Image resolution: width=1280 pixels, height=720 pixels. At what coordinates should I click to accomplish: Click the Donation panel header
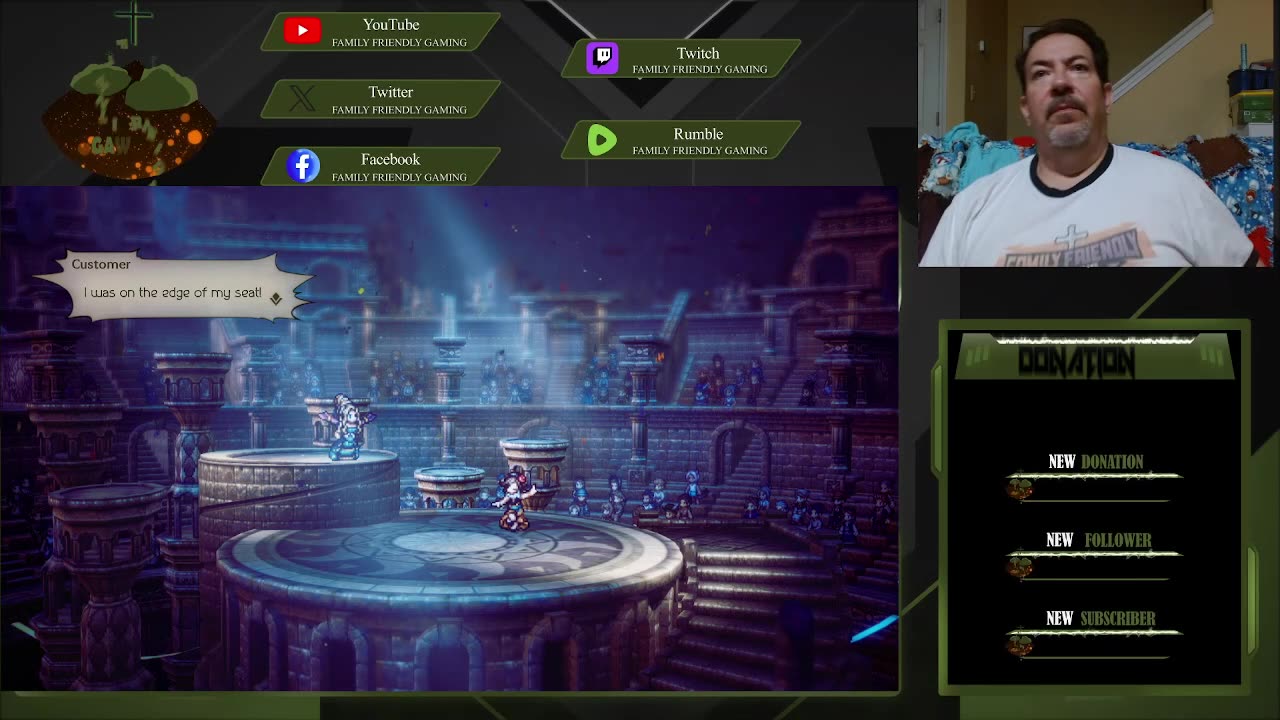coord(1094,357)
